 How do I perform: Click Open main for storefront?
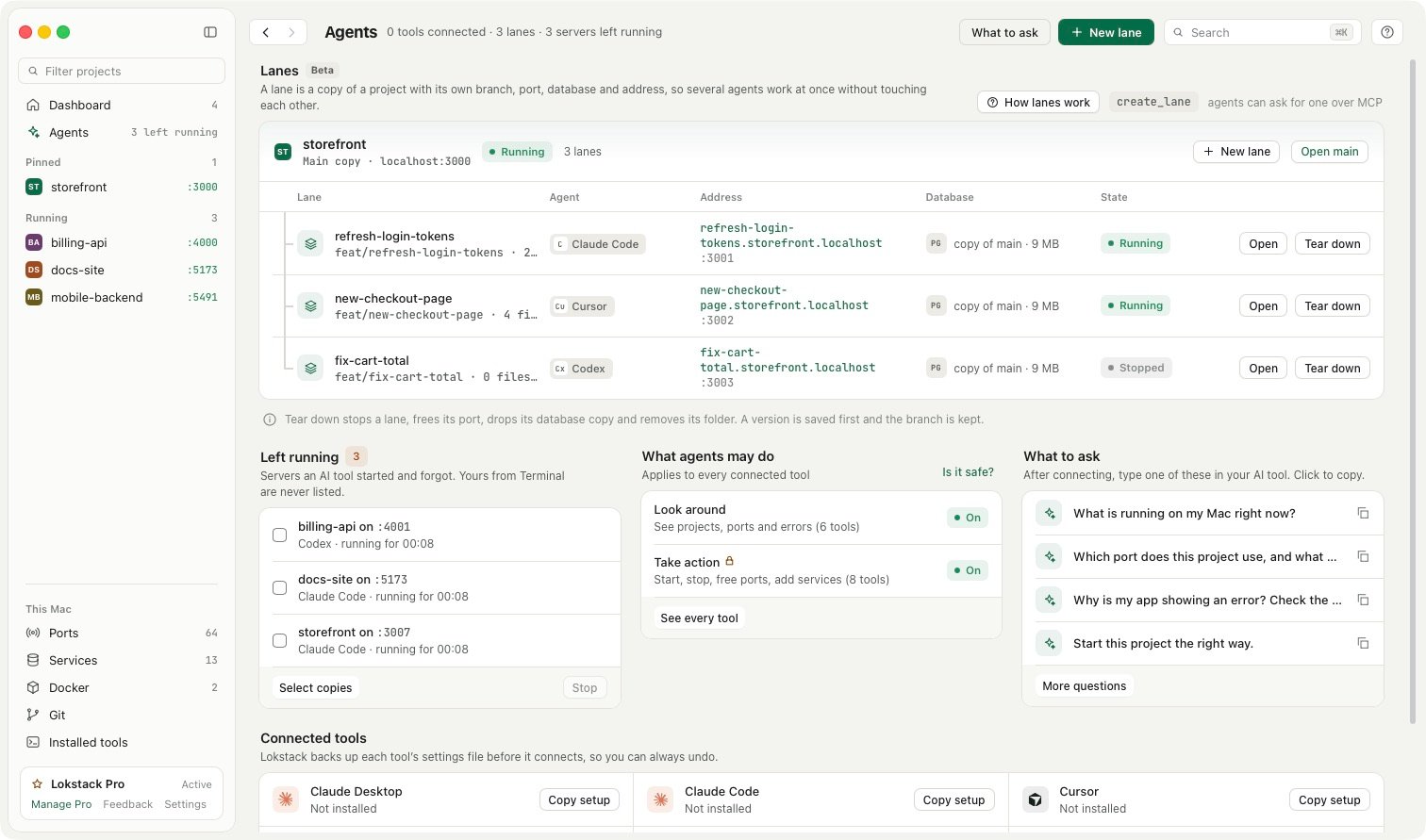pyautogui.click(x=1330, y=152)
